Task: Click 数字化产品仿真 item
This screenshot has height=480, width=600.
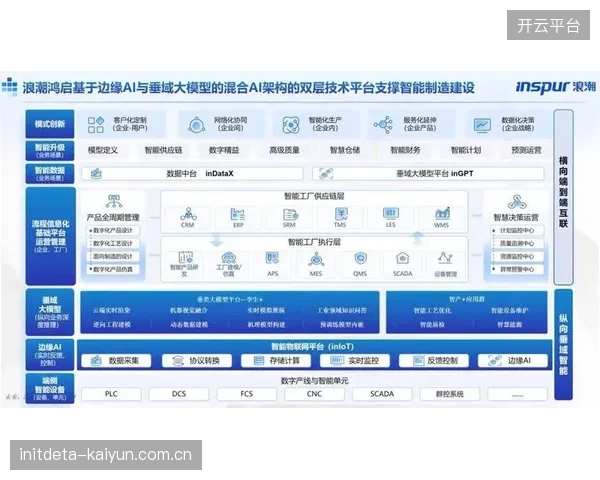Action: [113, 269]
